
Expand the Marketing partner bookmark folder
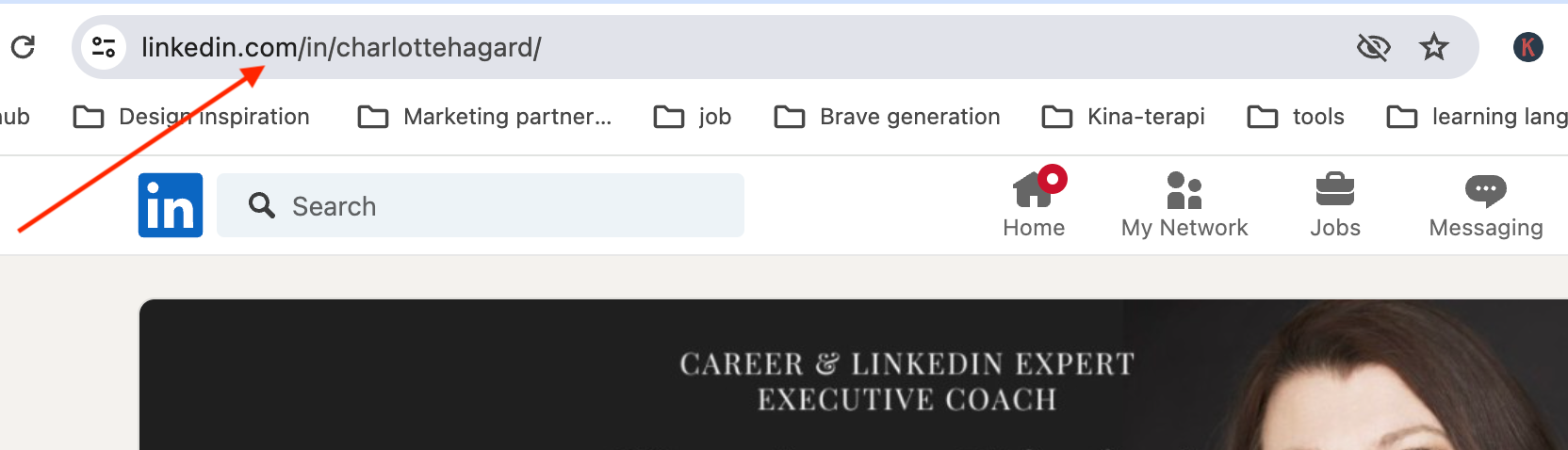[x=485, y=117]
